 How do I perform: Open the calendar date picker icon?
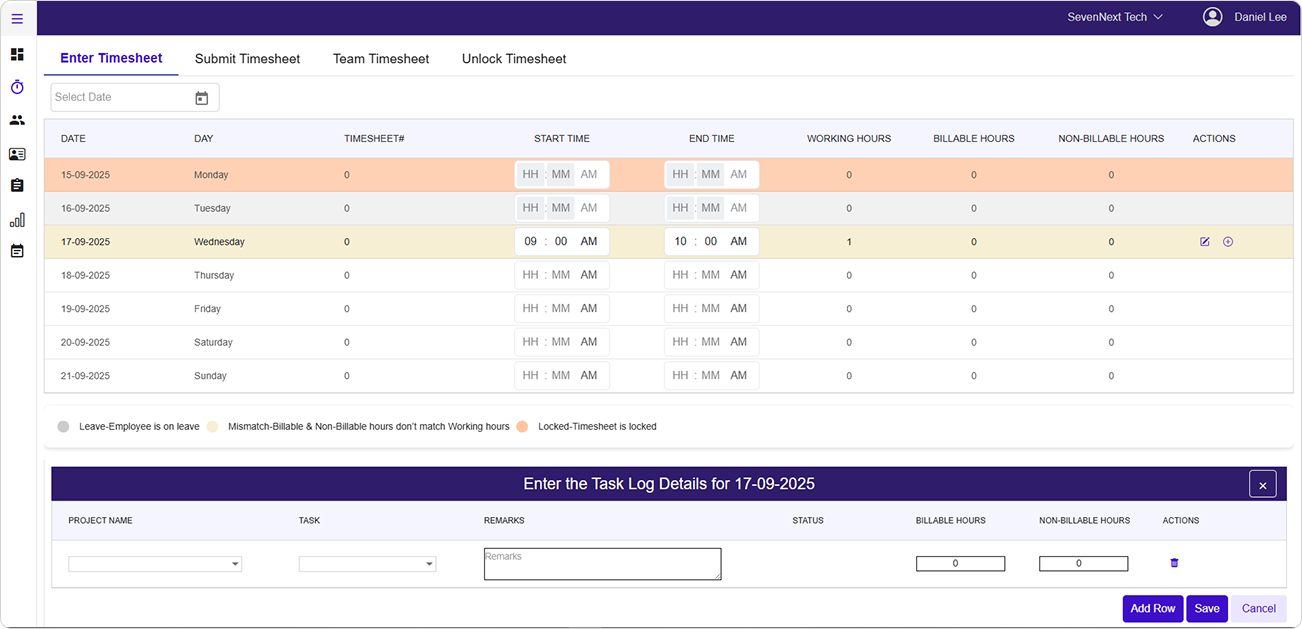click(x=201, y=98)
